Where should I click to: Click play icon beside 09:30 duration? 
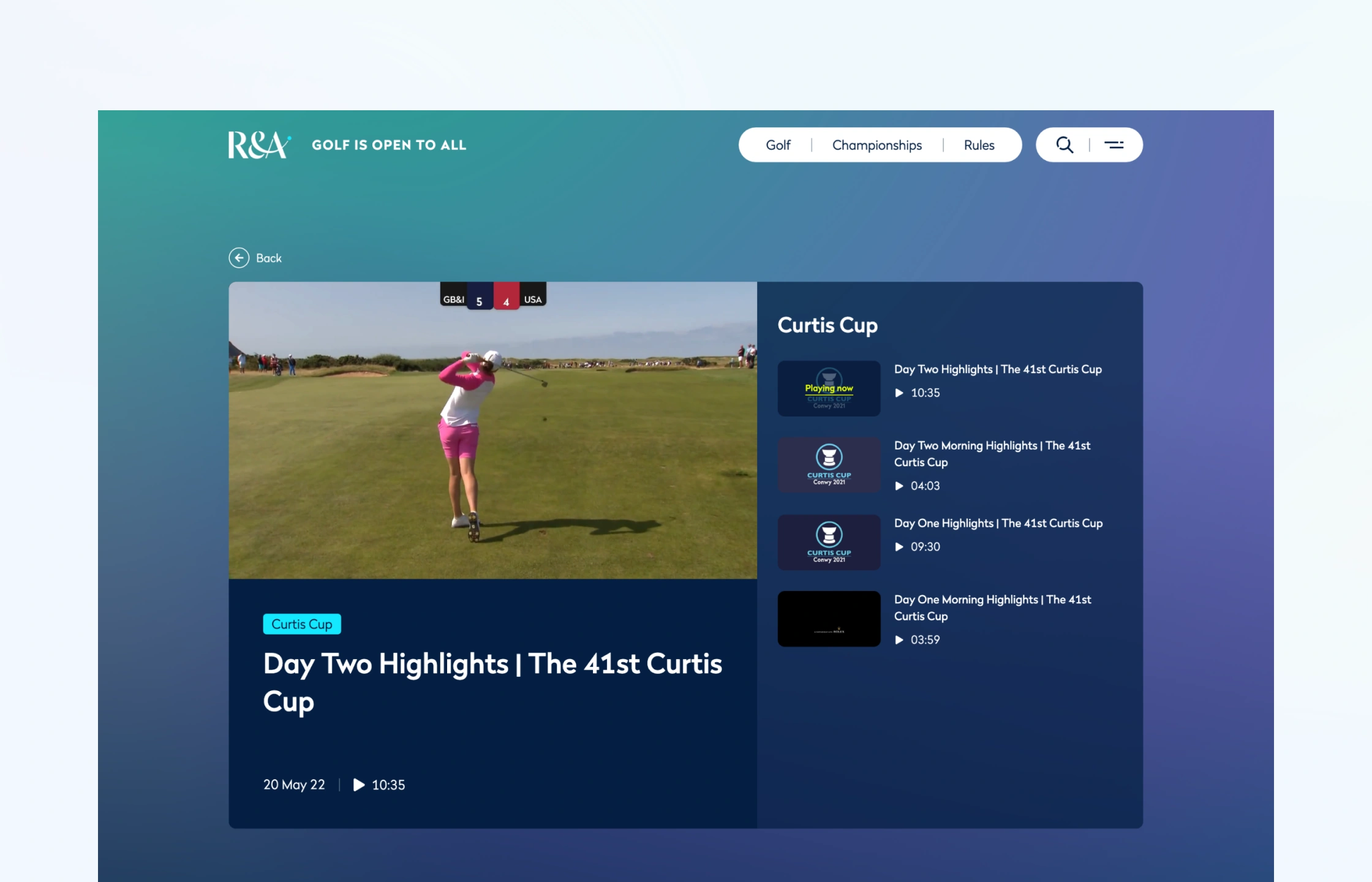pyautogui.click(x=899, y=547)
